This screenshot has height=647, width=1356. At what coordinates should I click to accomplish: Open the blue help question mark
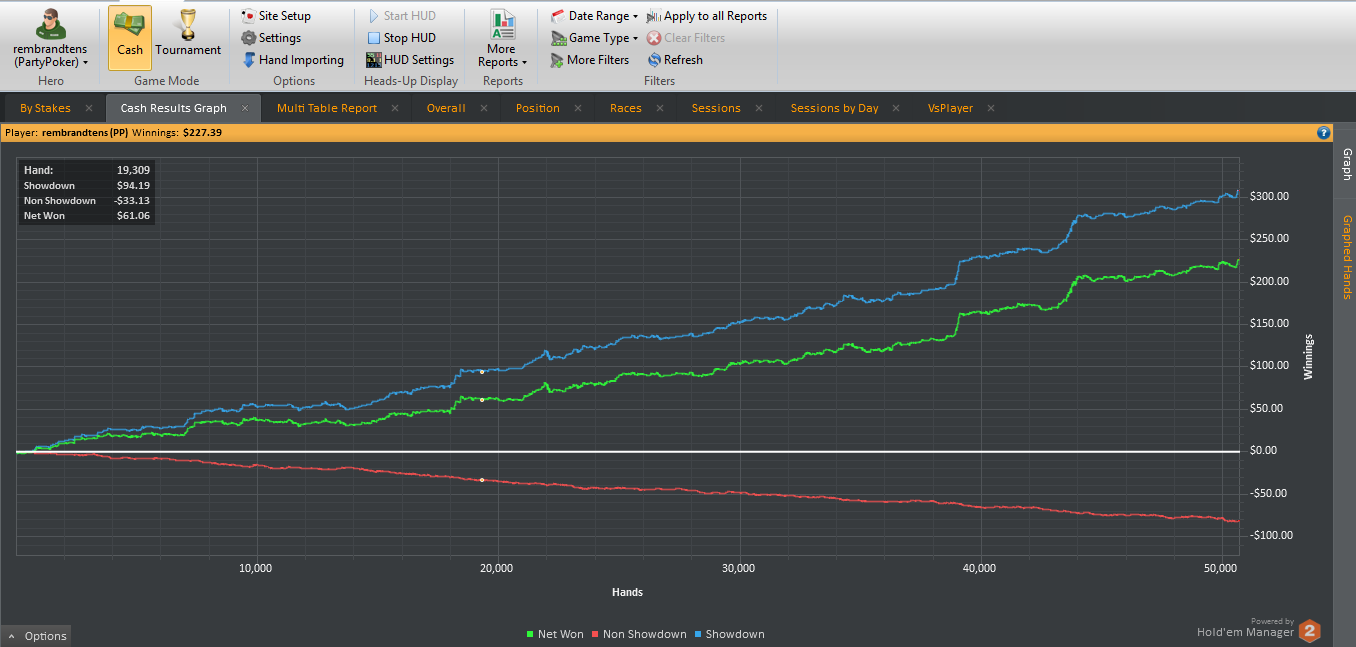click(x=1323, y=132)
